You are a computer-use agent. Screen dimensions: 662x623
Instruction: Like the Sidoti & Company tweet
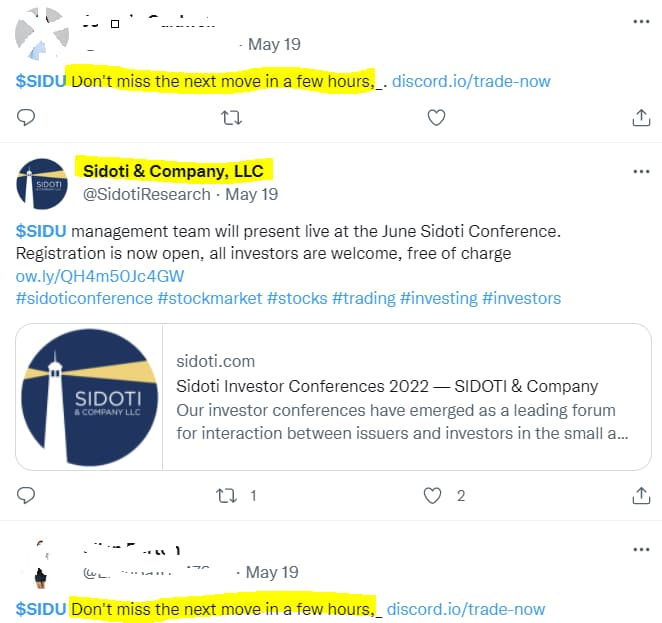pyautogui.click(x=432, y=496)
